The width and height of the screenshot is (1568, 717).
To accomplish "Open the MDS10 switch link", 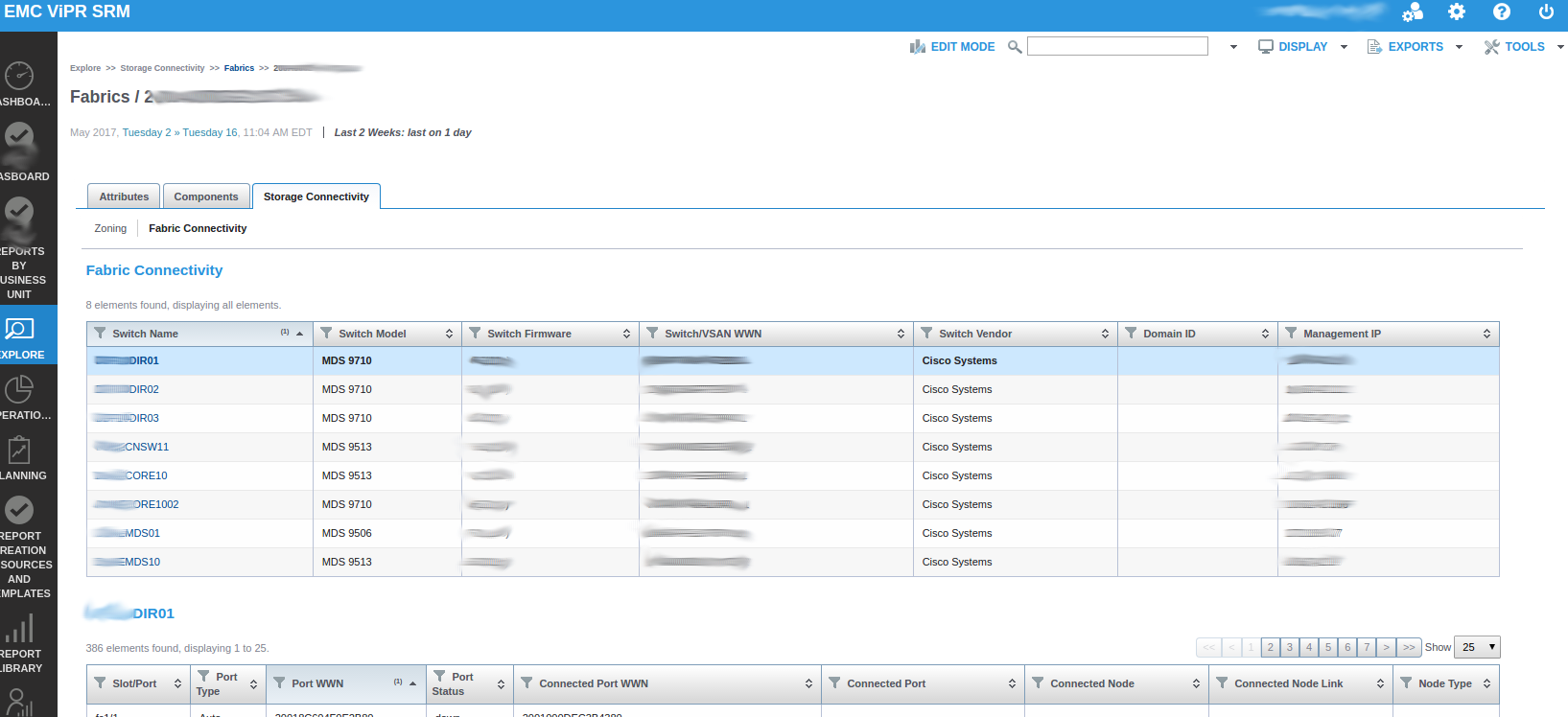I will point(128,562).
